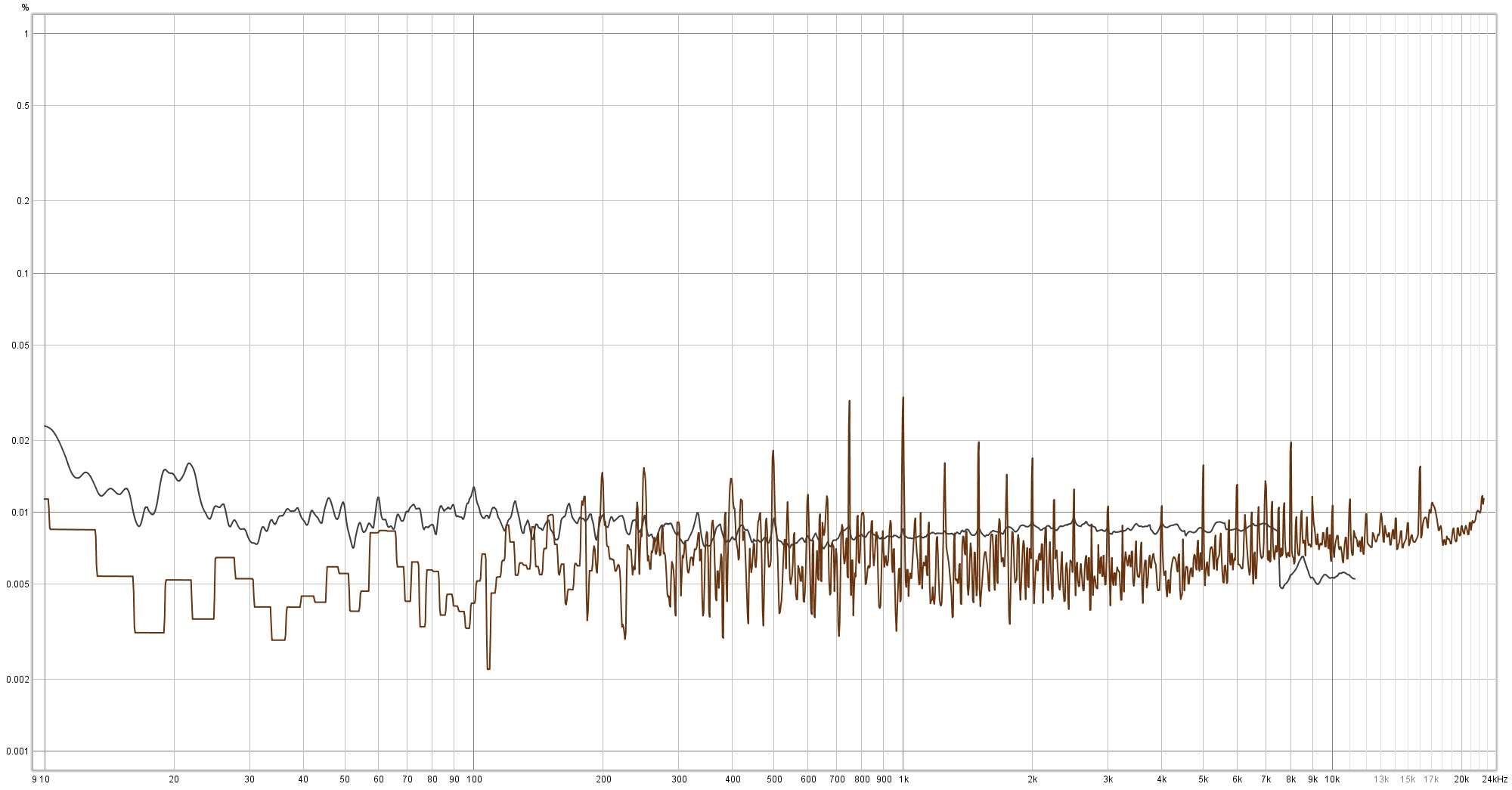
Task: Select the 5k frequency axis label
Action: pyautogui.click(x=1204, y=779)
